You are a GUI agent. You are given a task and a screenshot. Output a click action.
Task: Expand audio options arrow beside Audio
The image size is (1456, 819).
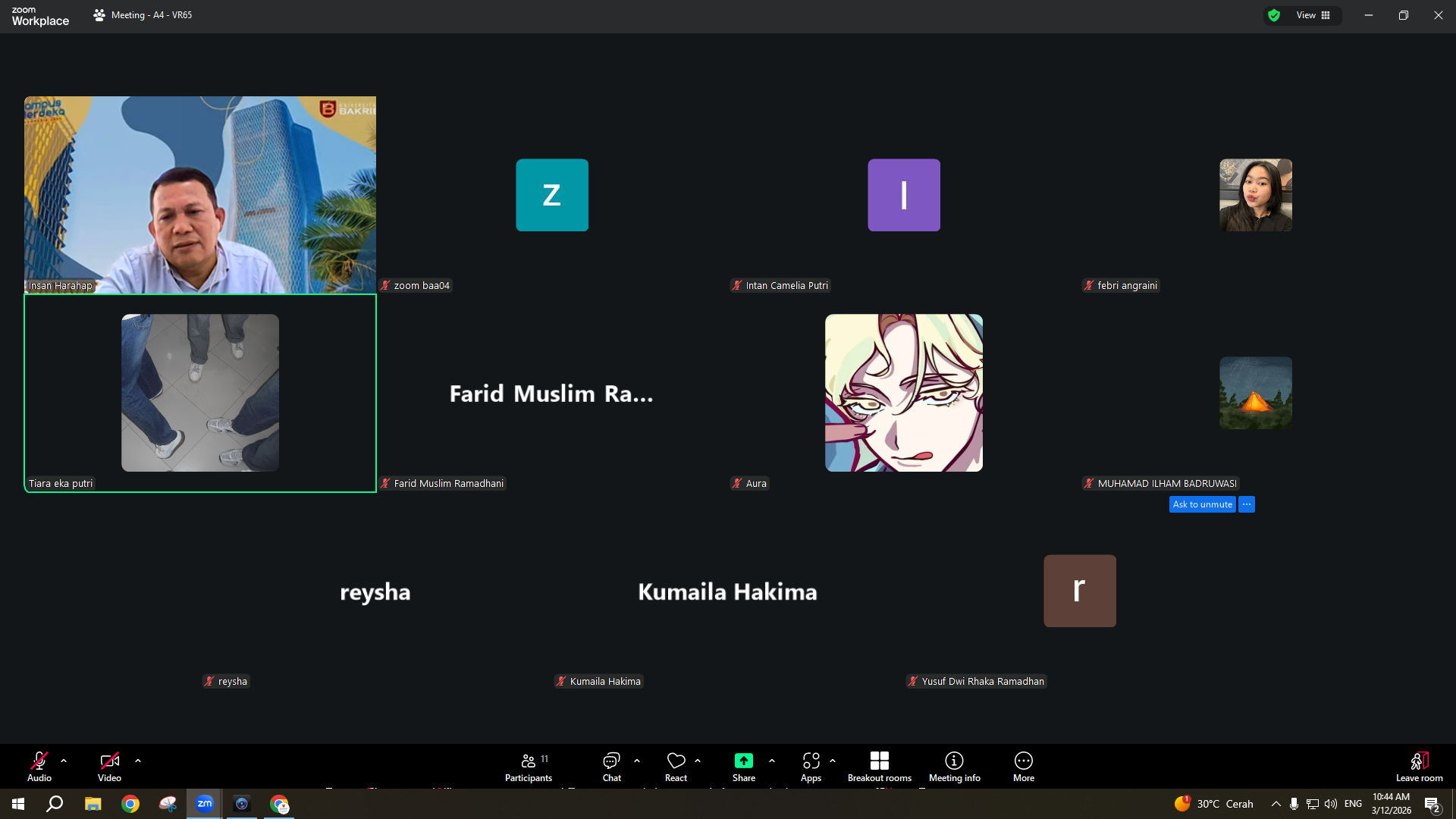pos(64,761)
